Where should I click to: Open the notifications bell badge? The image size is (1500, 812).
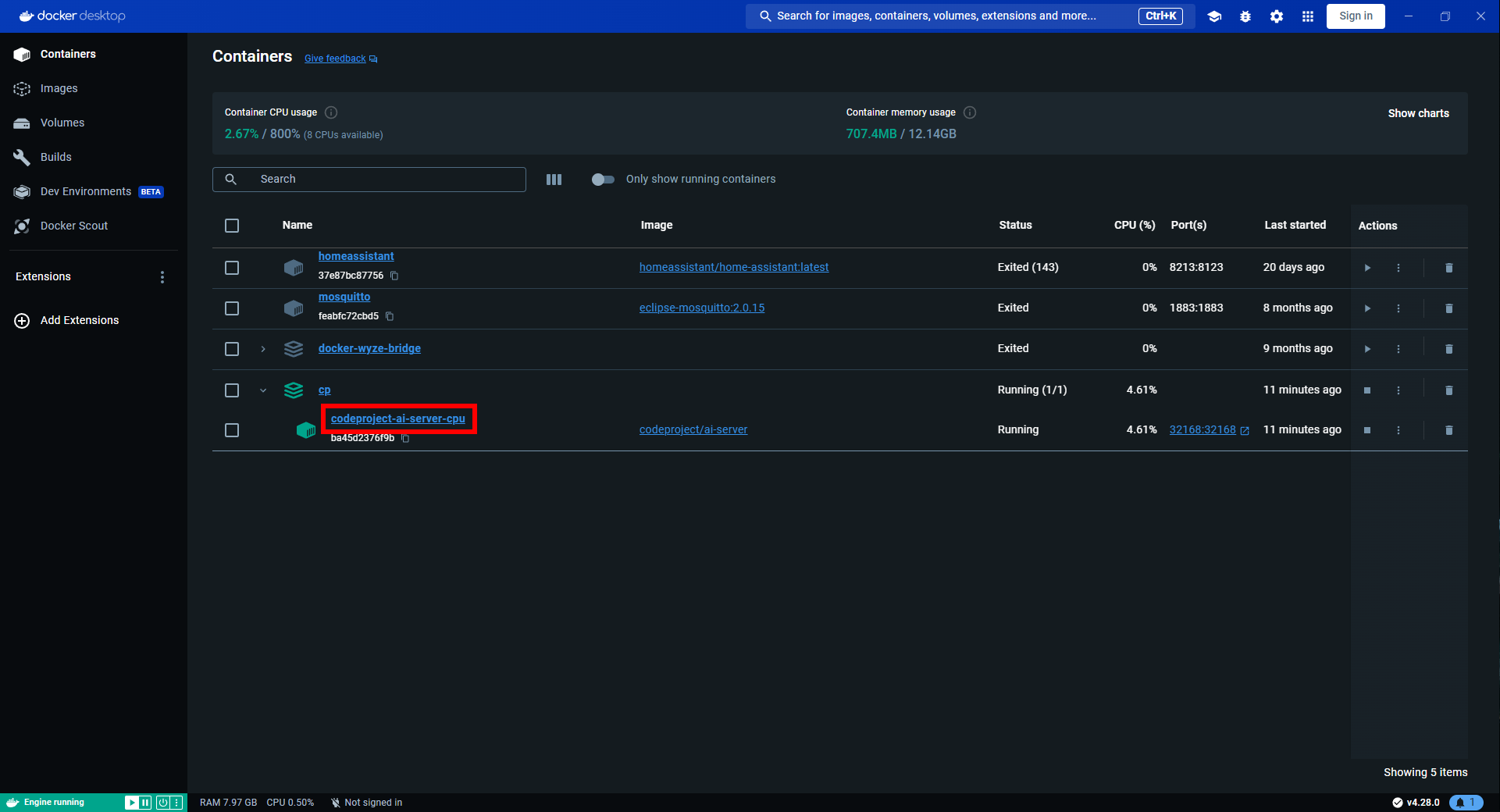click(x=1466, y=803)
